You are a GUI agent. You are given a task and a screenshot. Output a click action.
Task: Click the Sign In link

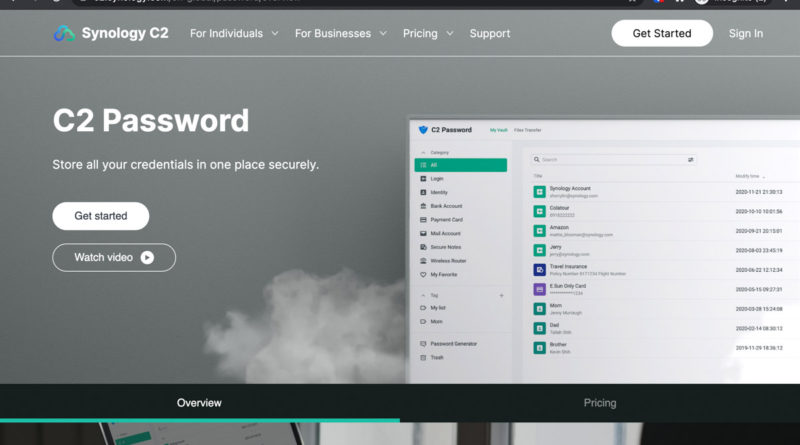pos(745,33)
